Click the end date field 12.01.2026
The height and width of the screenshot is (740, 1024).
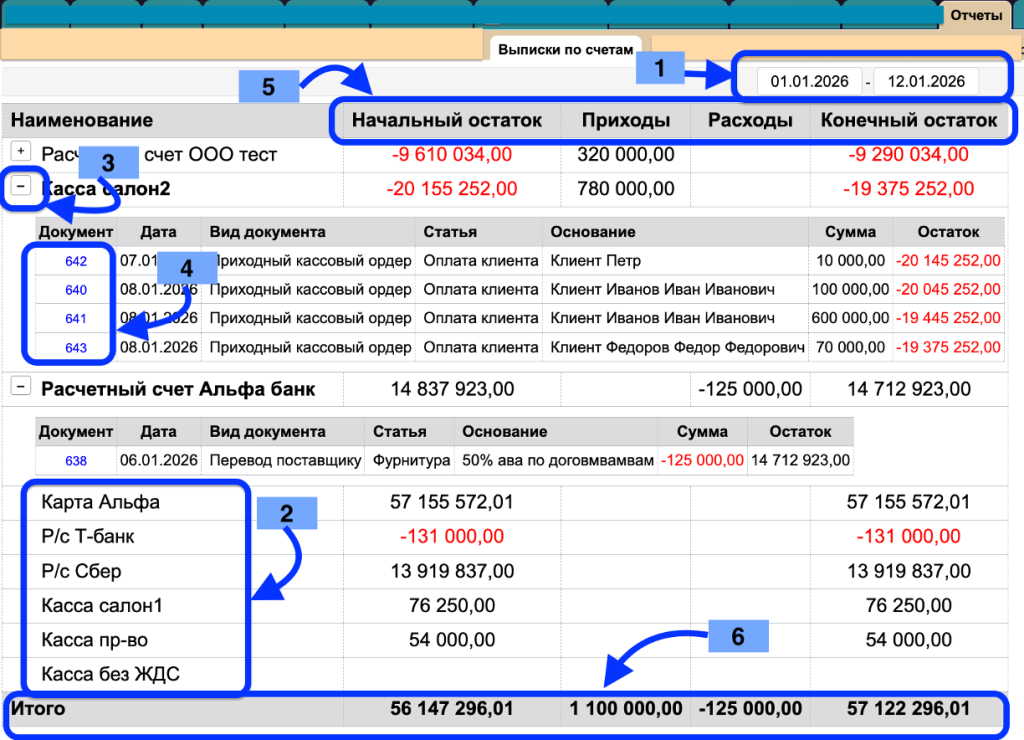926,82
